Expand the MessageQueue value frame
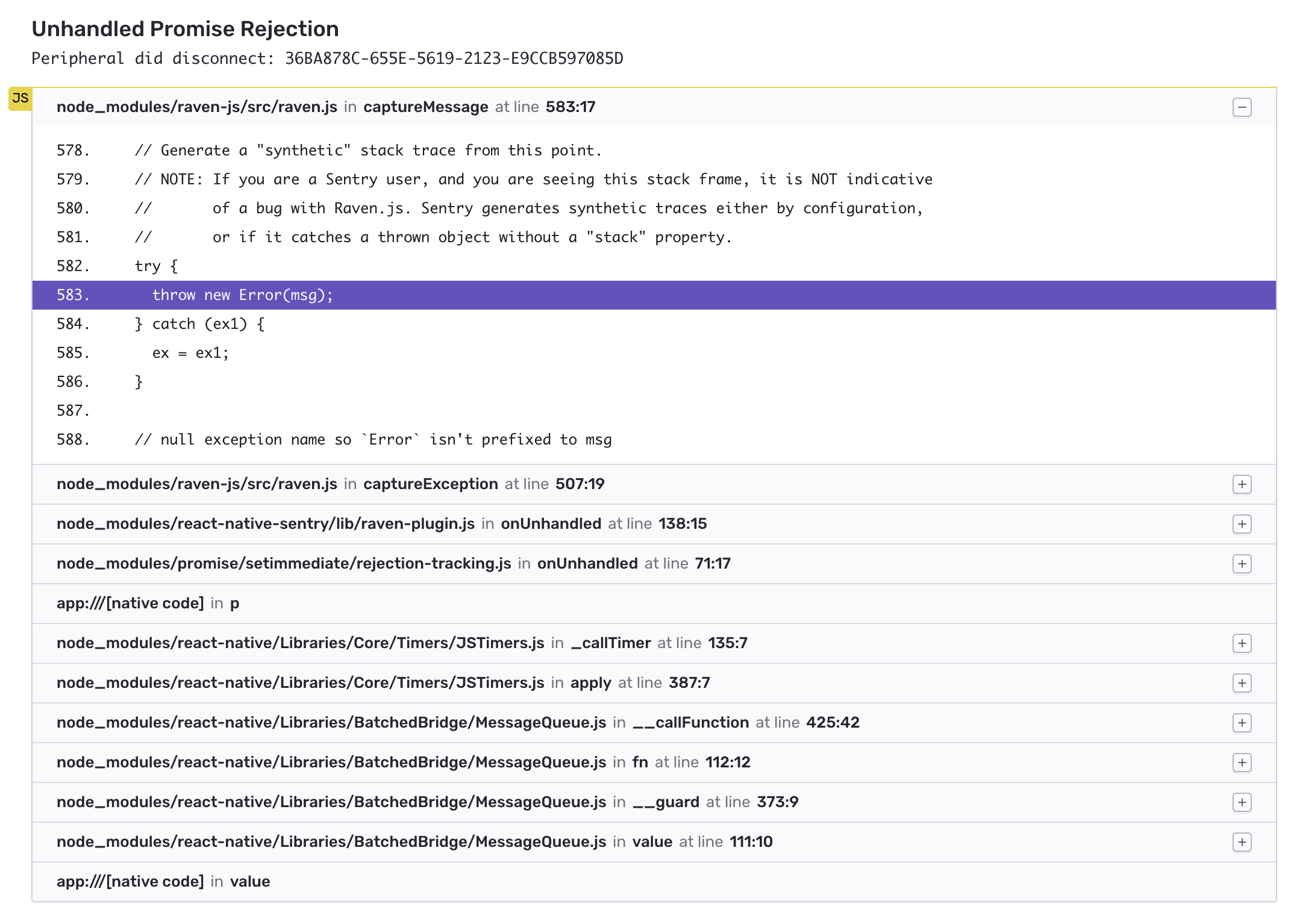 (1242, 842)
